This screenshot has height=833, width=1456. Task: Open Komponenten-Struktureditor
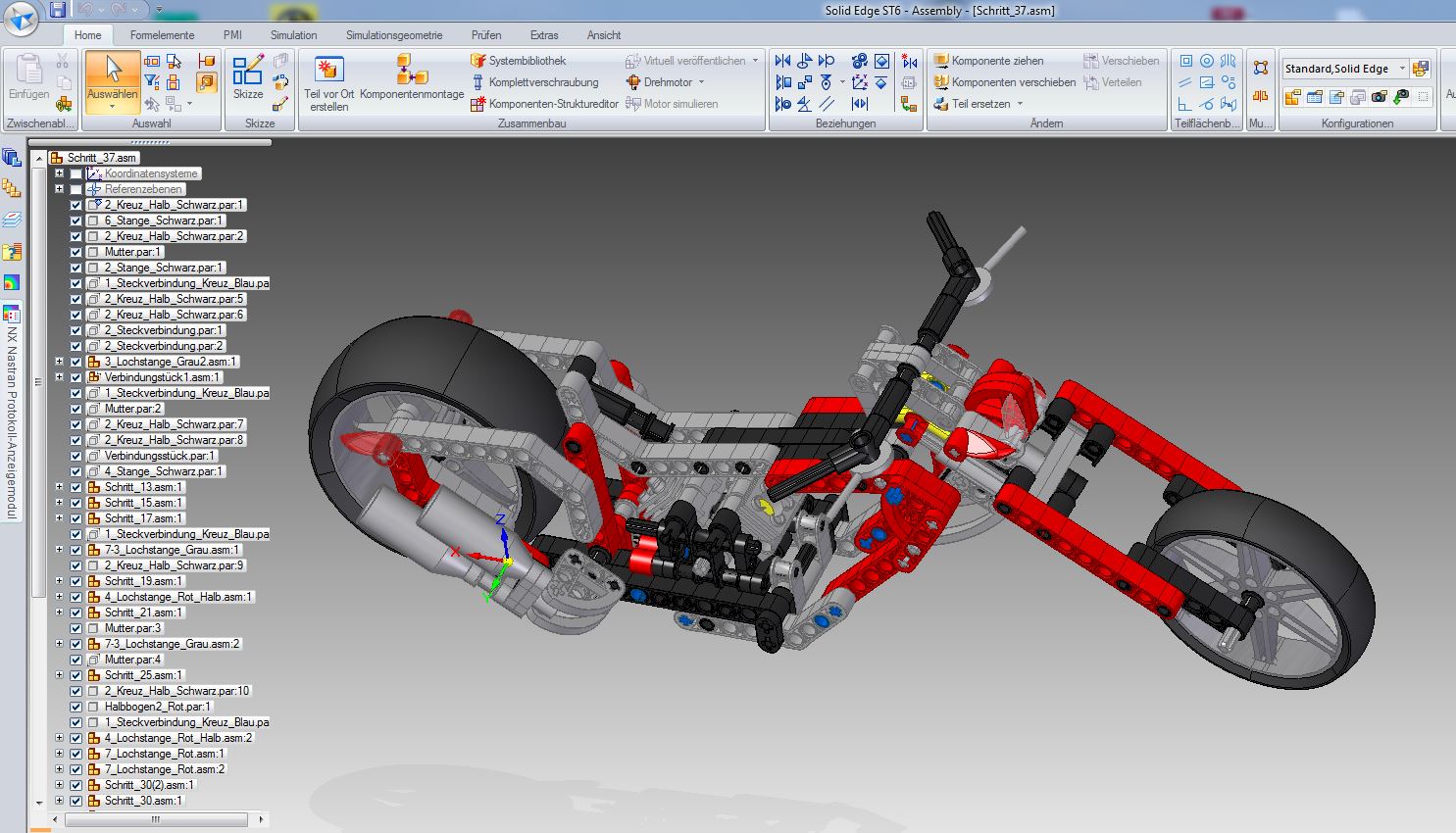[553, 104]
